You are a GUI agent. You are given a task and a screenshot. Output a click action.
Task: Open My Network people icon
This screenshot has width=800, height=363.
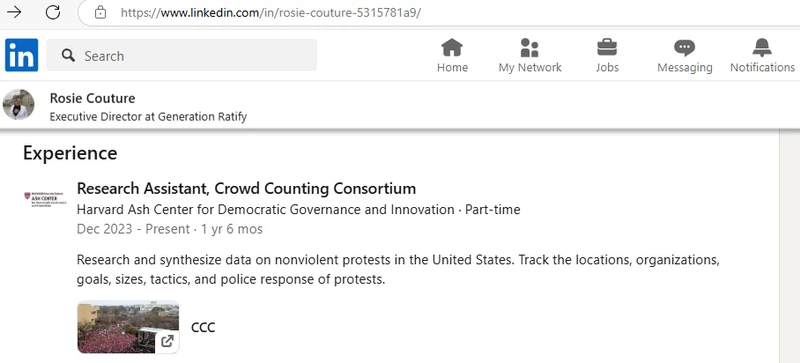click(x=530, y=48)
